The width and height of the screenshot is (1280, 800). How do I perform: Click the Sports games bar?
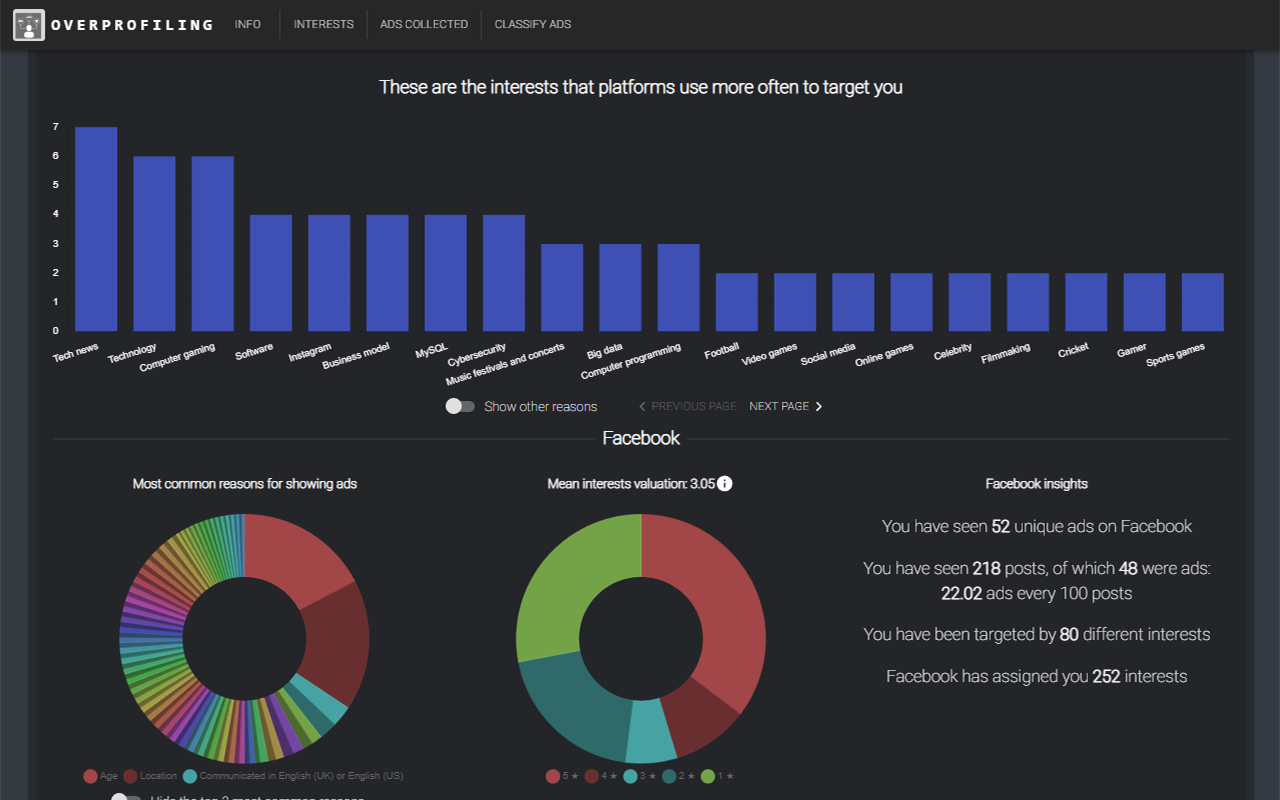tap(1203, 302)
